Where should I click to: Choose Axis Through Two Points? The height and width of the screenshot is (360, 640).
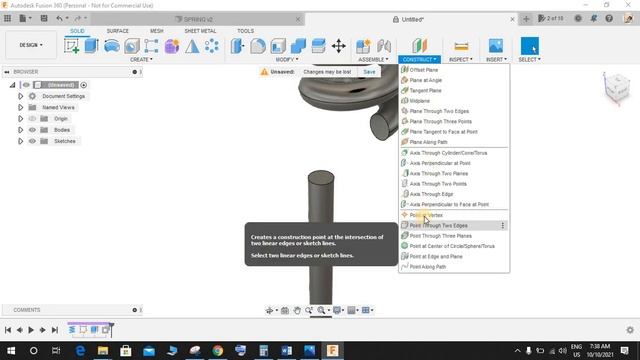(x=454, y=184)
